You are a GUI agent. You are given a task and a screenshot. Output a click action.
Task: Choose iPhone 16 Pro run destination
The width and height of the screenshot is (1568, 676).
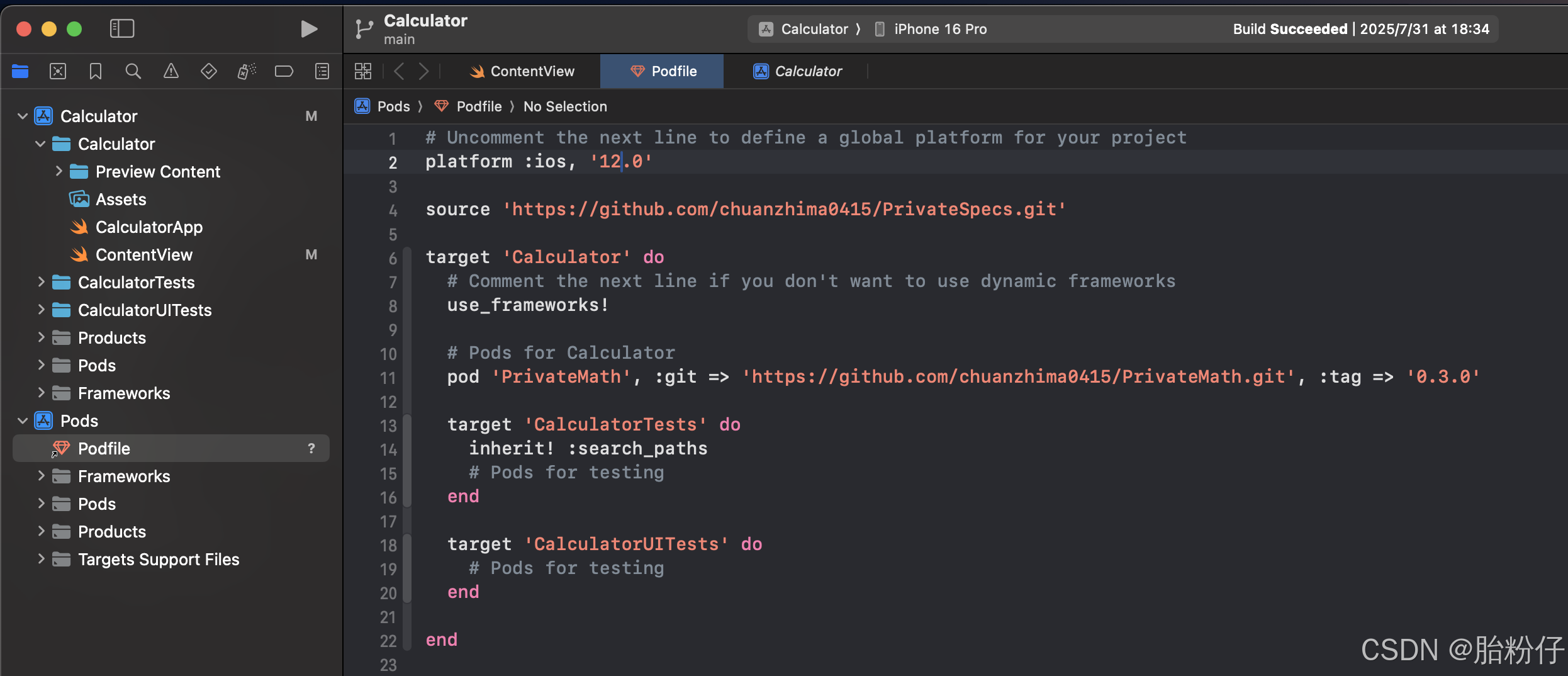(931, 29)
